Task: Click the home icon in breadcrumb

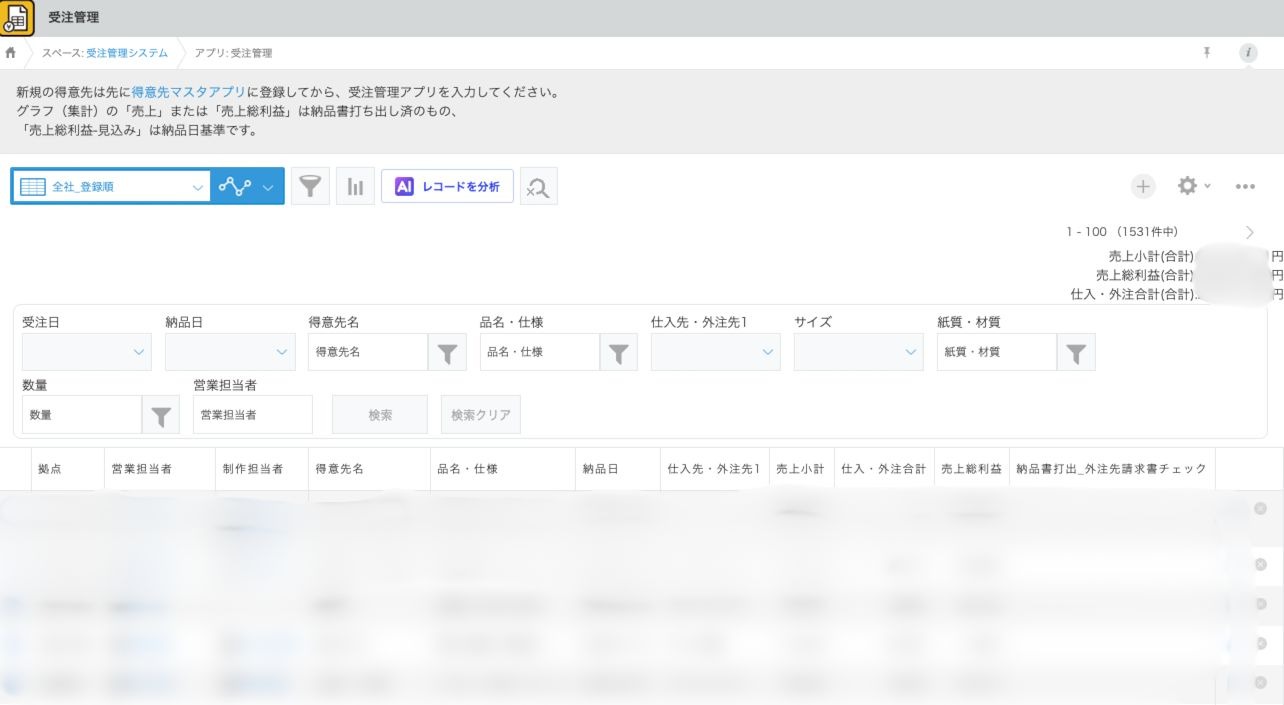Action: (11, 53)
